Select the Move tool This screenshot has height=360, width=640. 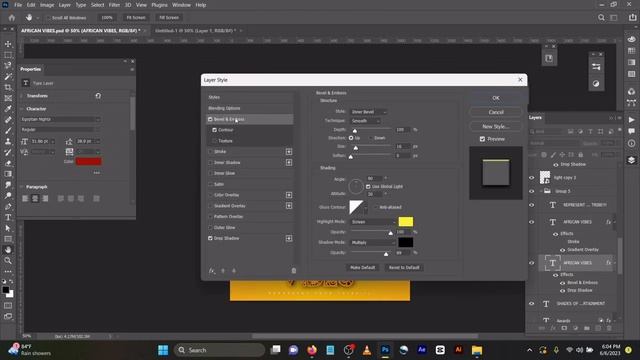8,44
